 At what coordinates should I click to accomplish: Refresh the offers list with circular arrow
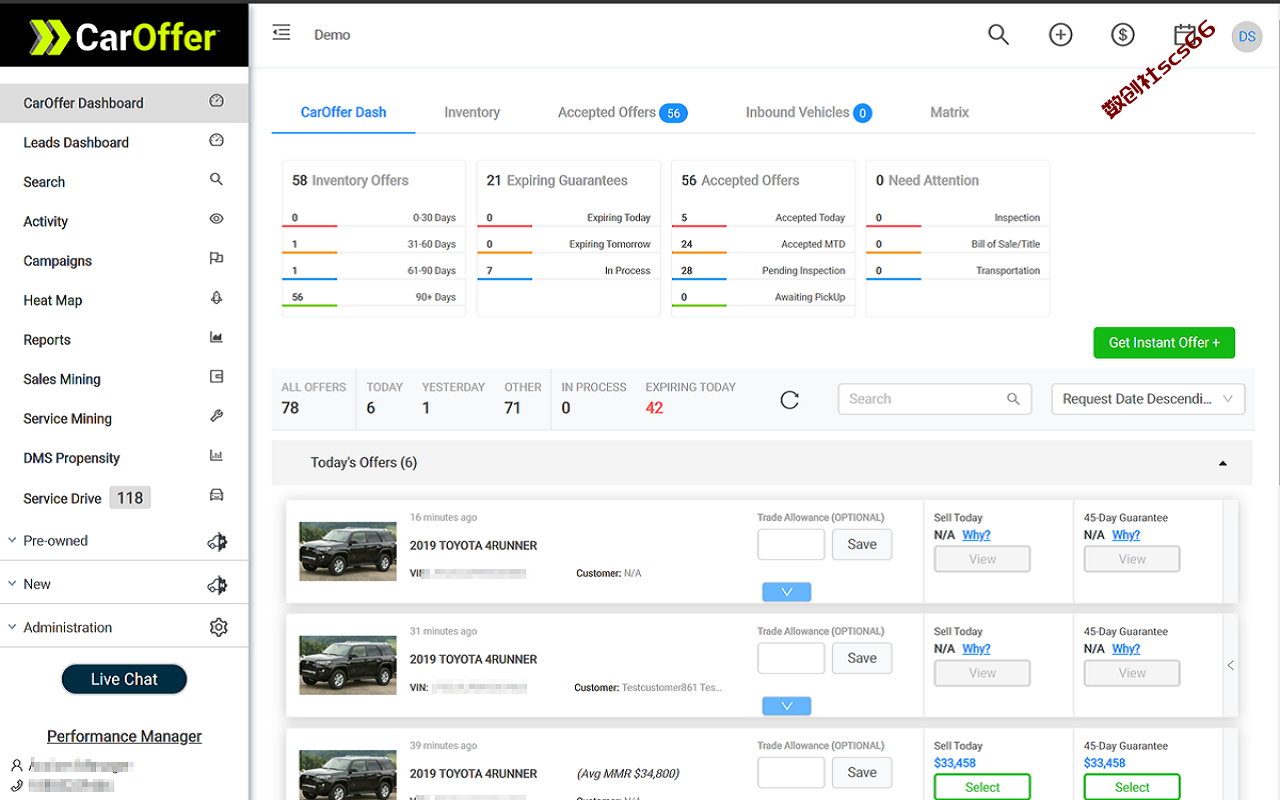pos(789,400)
